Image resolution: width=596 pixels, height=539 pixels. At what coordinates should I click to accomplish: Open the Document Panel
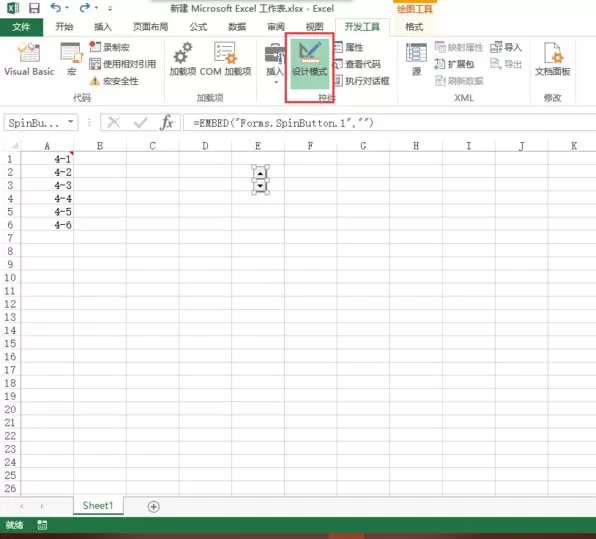(552, 59)
